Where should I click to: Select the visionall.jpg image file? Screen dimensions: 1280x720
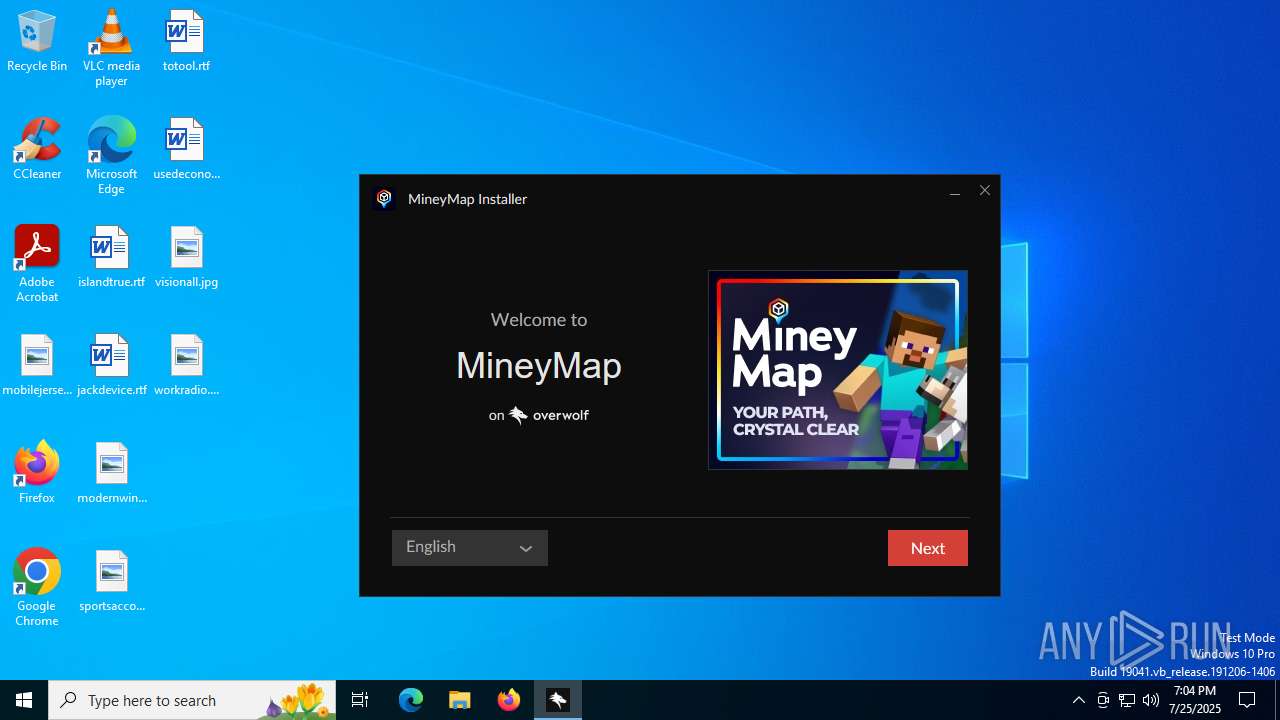tap(186, 257)
